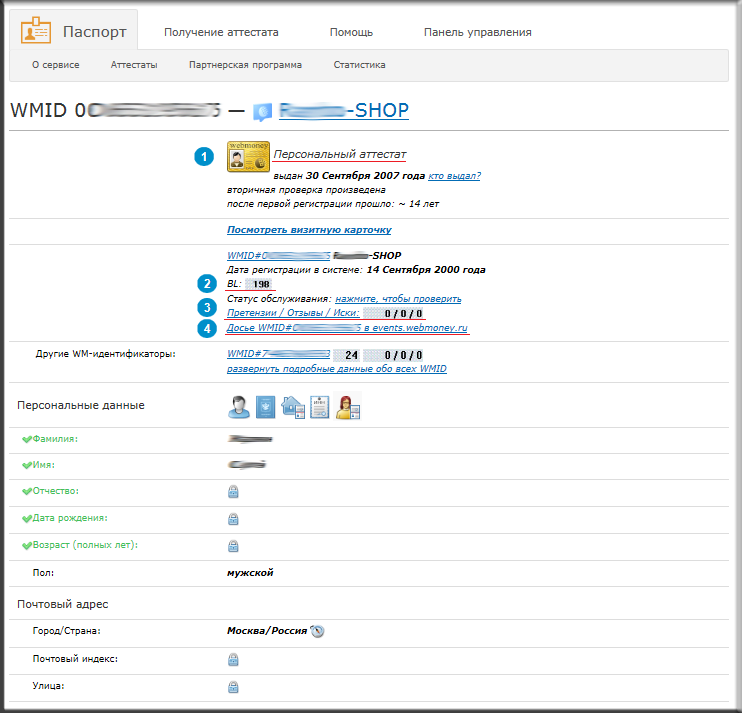Open the Помощь menu item
This screenshot has height=713, width=742.
[x=351, y=32]
